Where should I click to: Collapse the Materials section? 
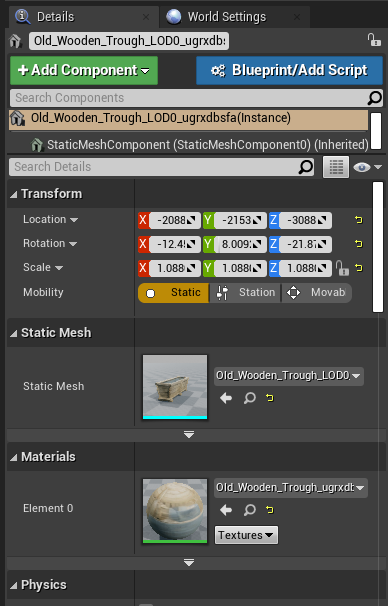tap(14, 457)
